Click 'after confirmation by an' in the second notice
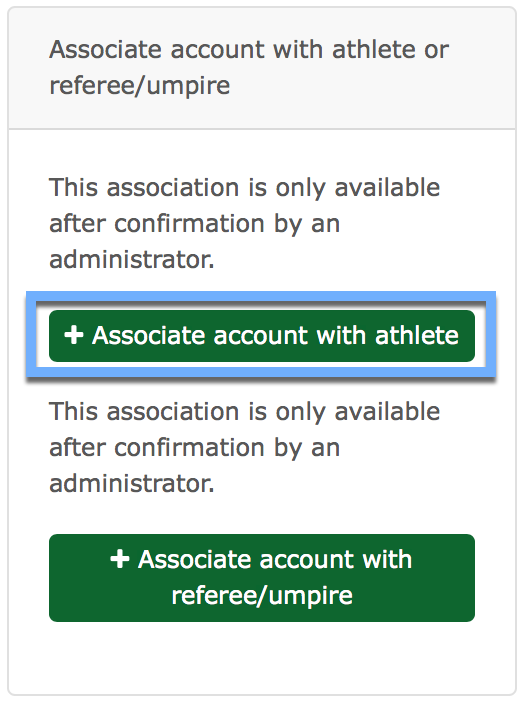The height and width of the screenshot is (702, 522). coord(194,447)
